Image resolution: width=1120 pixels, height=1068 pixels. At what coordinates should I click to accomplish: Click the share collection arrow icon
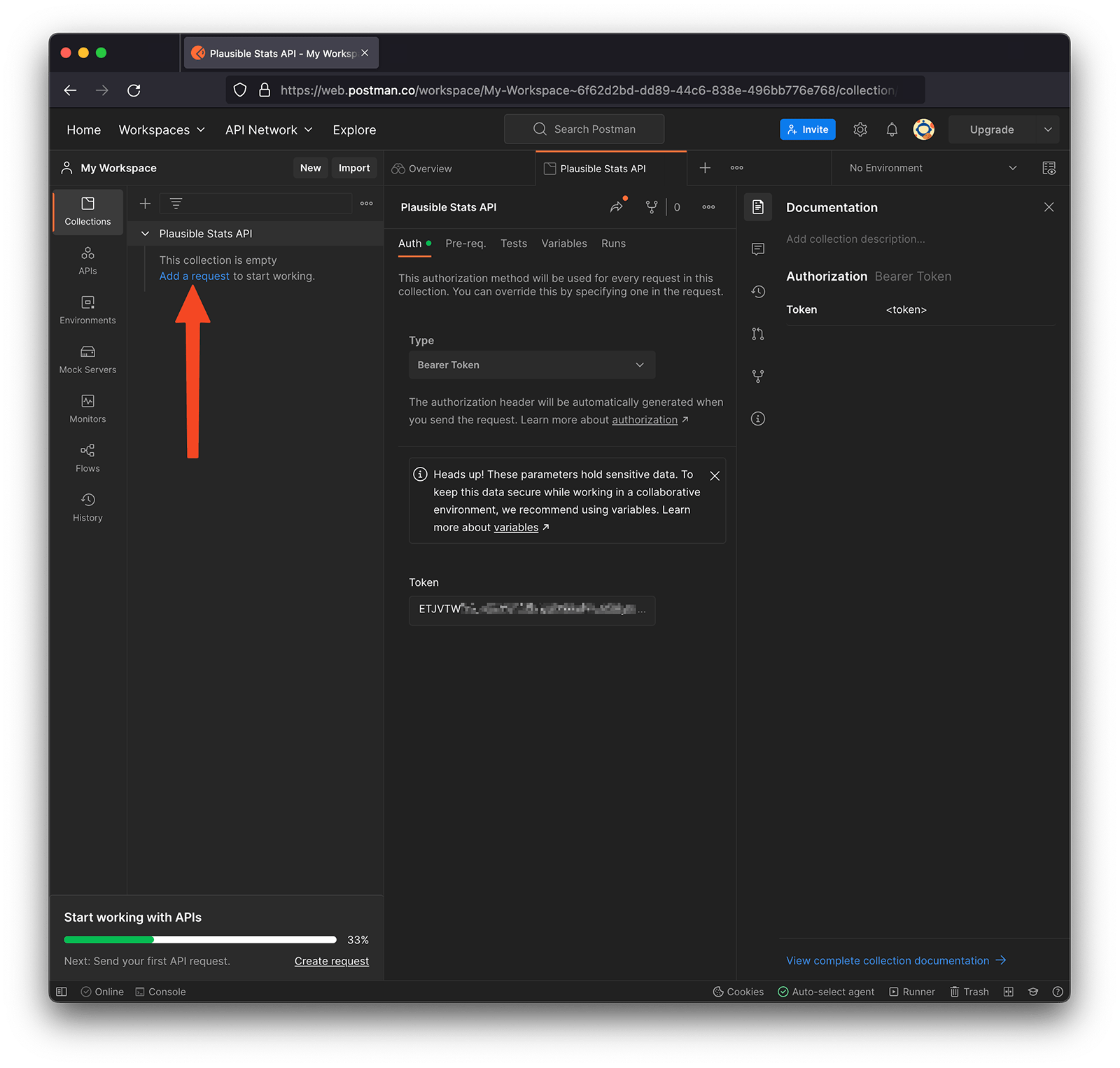616,207
